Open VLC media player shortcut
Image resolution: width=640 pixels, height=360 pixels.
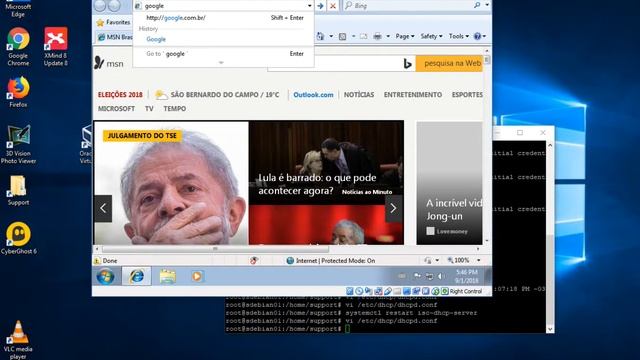coord(18,340)
